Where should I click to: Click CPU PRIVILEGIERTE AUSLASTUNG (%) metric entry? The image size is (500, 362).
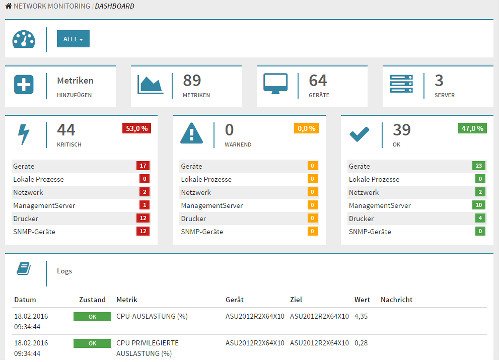tap(147, 348)
